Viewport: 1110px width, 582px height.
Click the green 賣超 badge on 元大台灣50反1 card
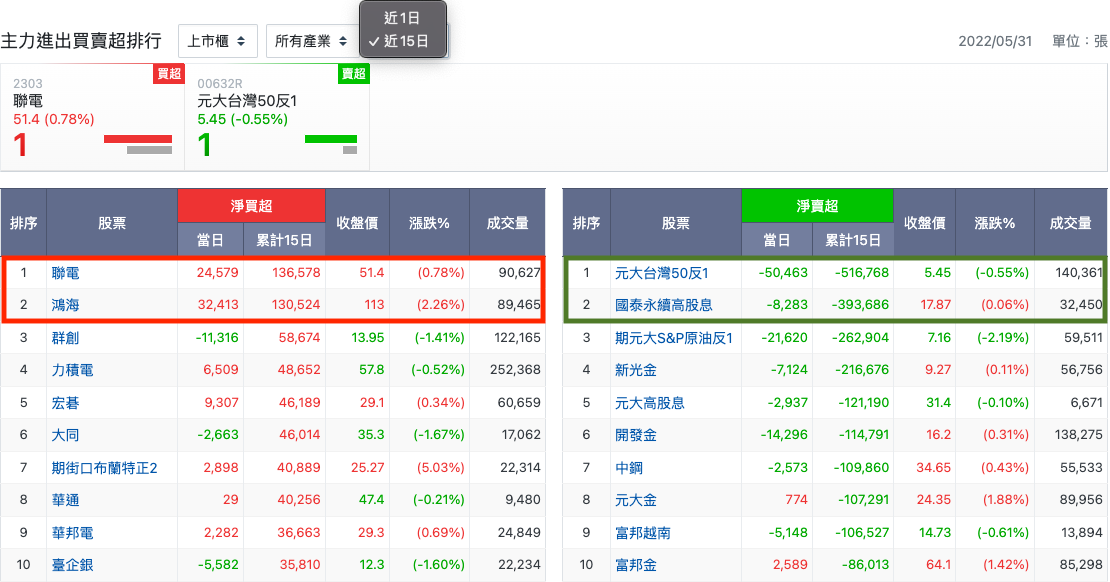354,74
